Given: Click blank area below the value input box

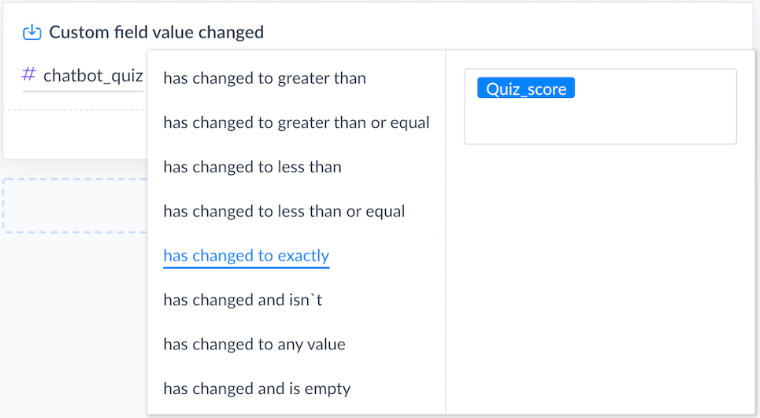Looking at the screenshot, I should click(600, 276).
